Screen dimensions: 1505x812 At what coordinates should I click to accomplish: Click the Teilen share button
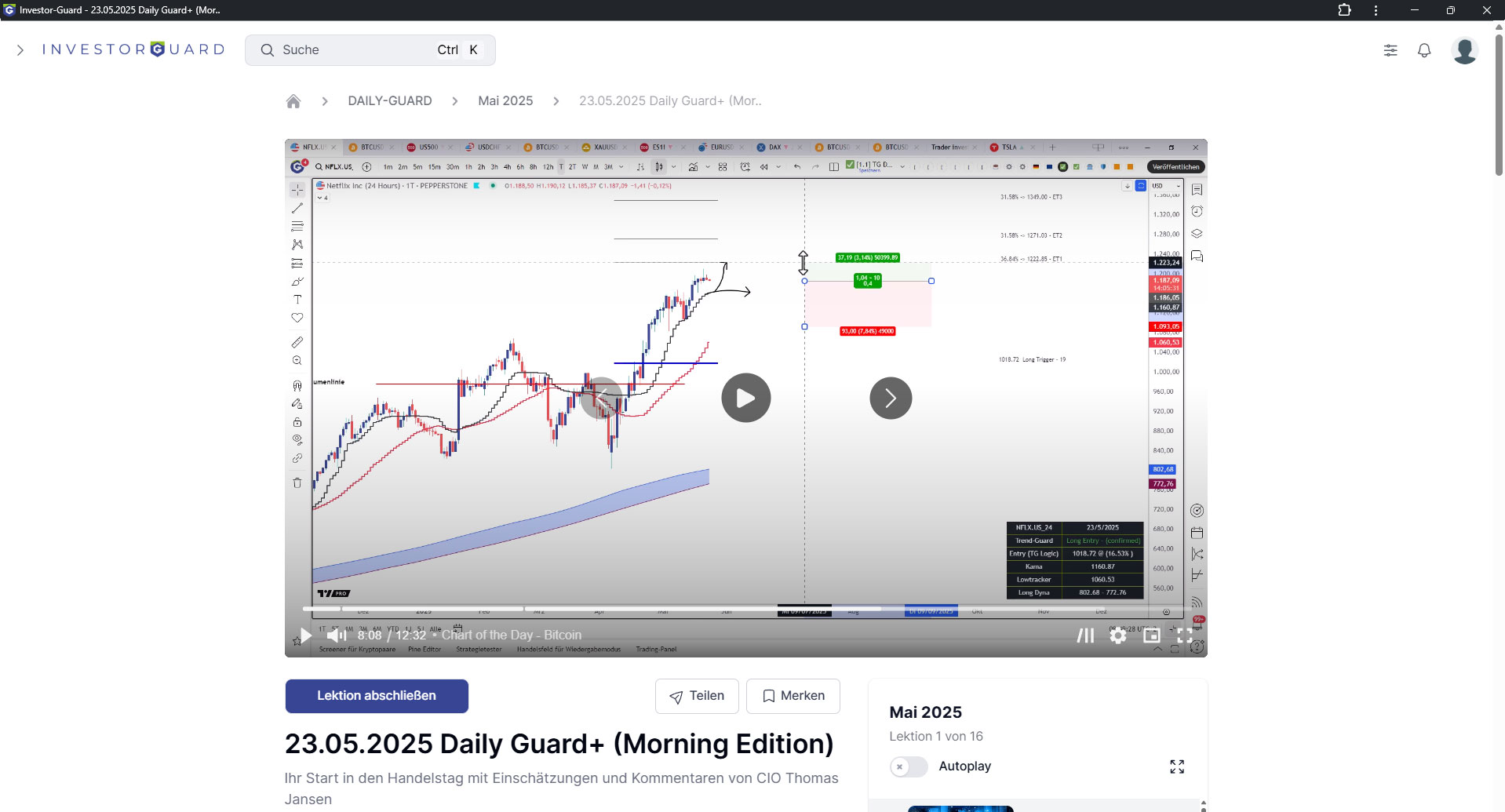(x=697, y=696)
